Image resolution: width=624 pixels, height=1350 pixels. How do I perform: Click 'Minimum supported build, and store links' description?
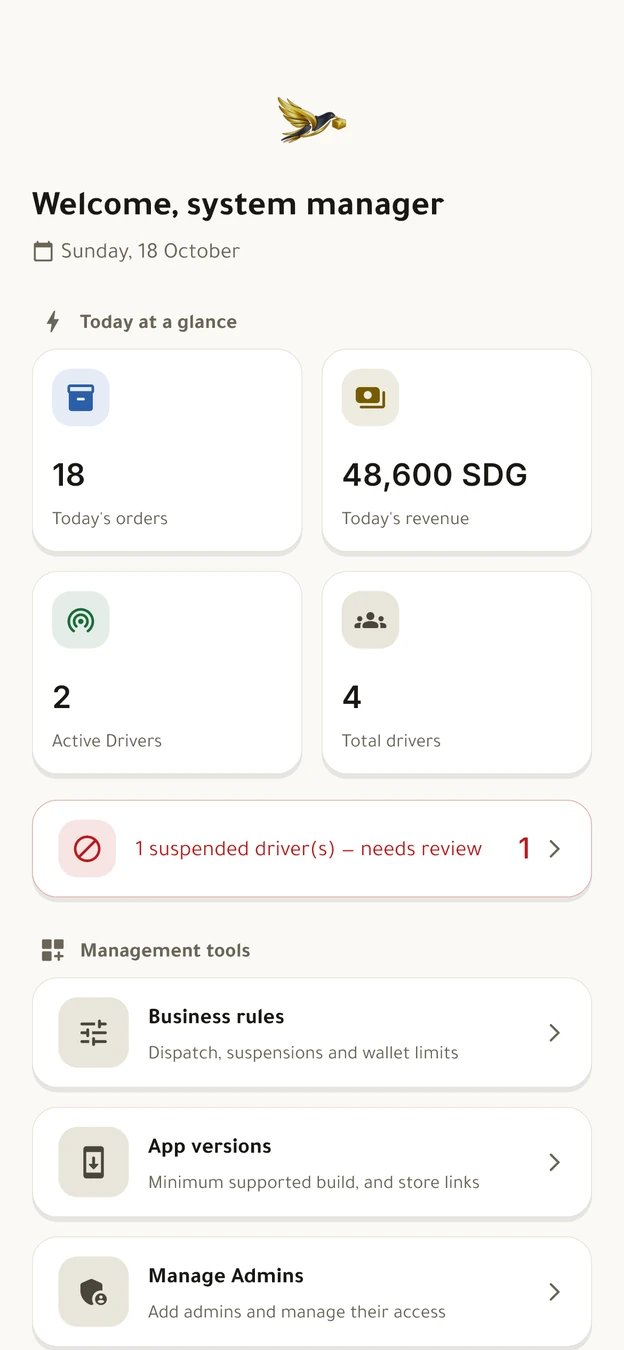tap(314, 1183)
